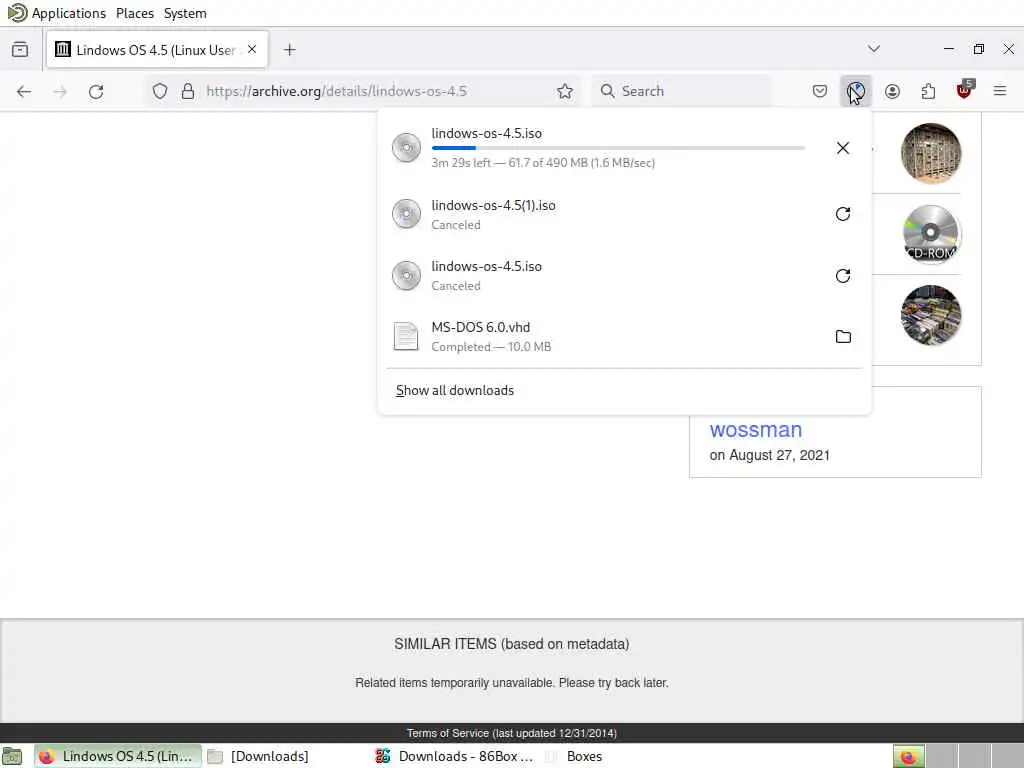
Task: Cancel the active lindows-os-4.5.iso download
Action: [843, 148]
